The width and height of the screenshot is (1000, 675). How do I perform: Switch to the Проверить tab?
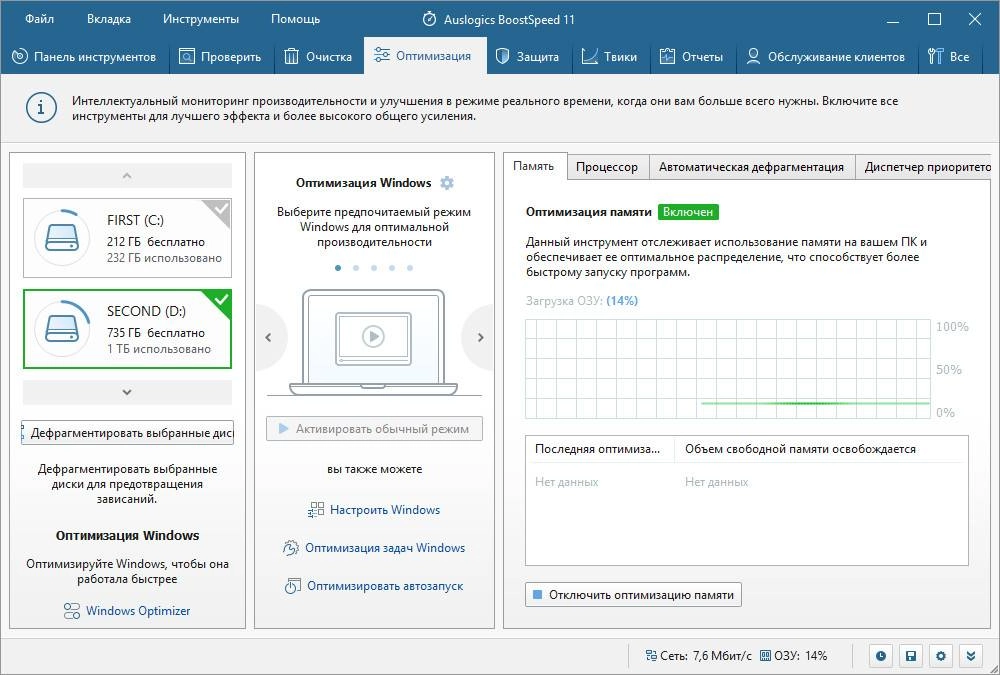220,57
